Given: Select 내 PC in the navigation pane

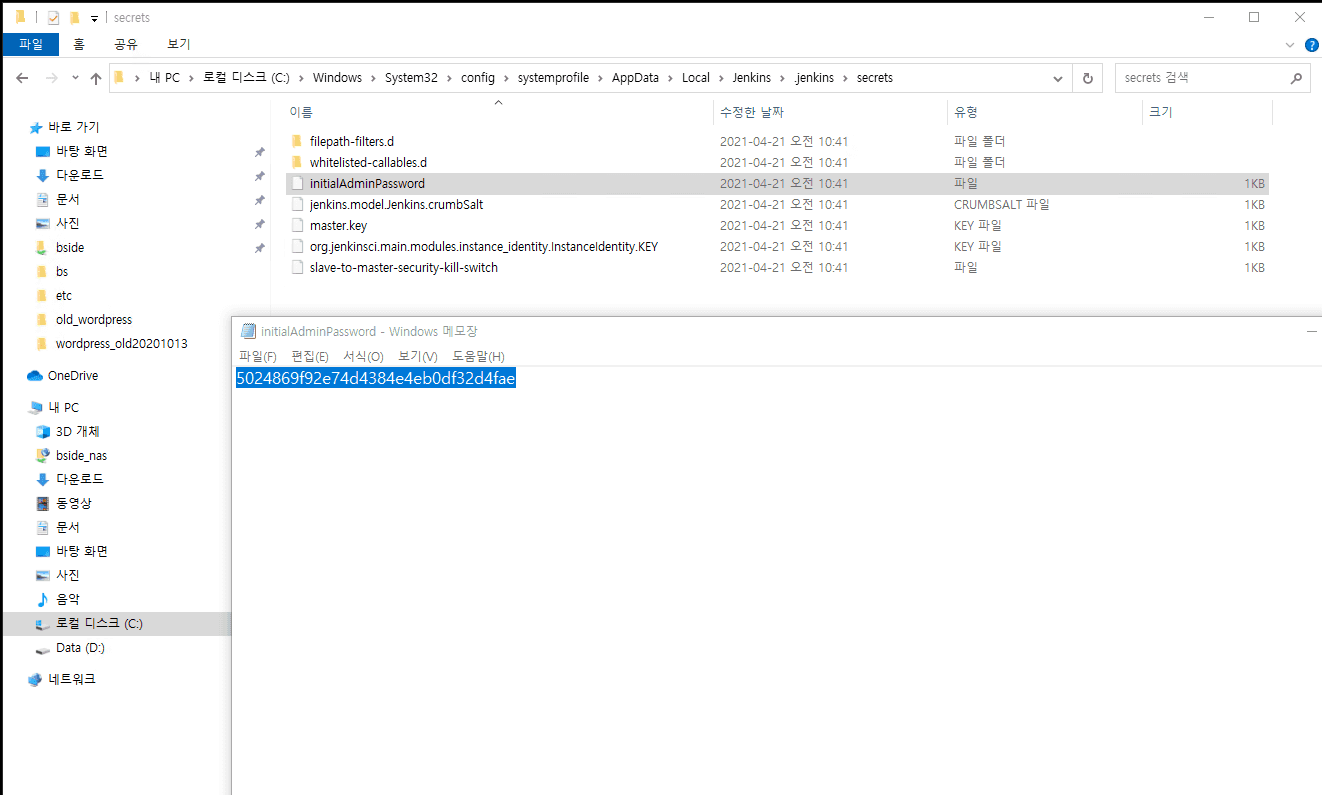Looking at the screenshot, I should point(63,408).
